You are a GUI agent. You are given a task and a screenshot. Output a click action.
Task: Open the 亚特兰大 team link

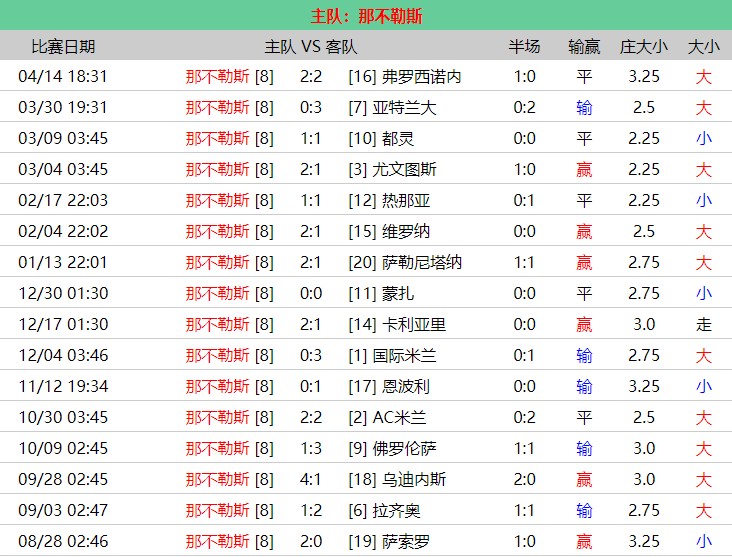click(405, 107)
